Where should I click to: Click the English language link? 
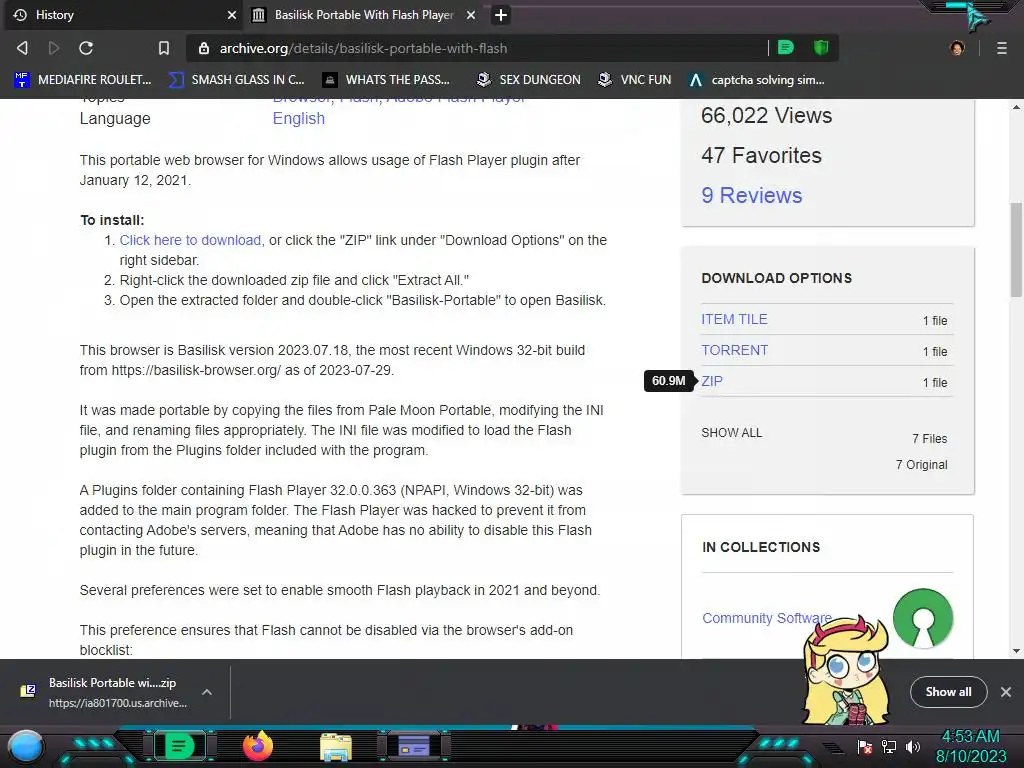point(298,118)
